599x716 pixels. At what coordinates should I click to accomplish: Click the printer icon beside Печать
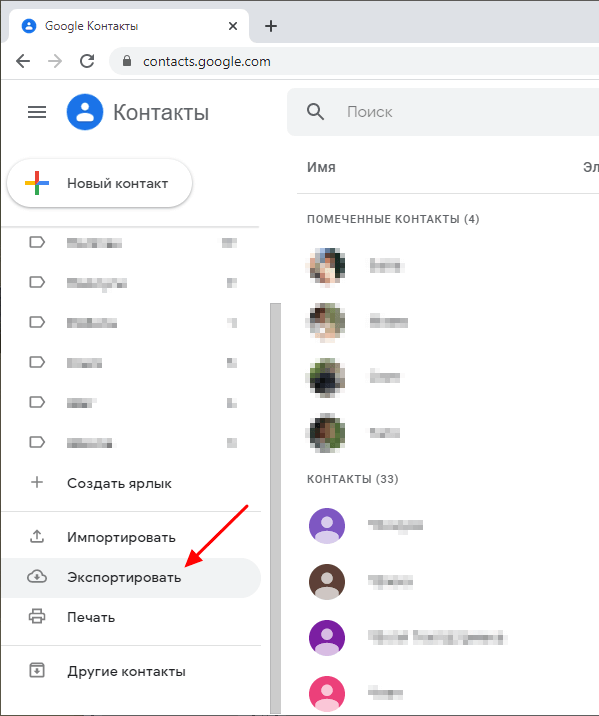pyautogui.click(x=37, y=616)
